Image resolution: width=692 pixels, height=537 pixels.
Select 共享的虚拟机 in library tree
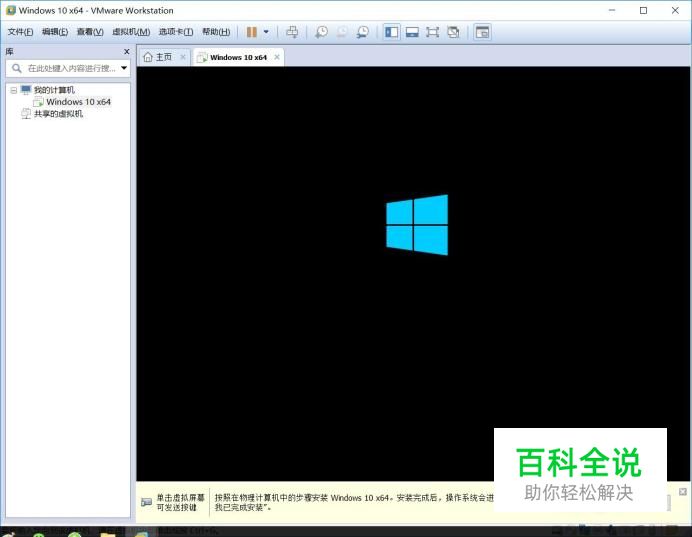click(x=58, y=114)
